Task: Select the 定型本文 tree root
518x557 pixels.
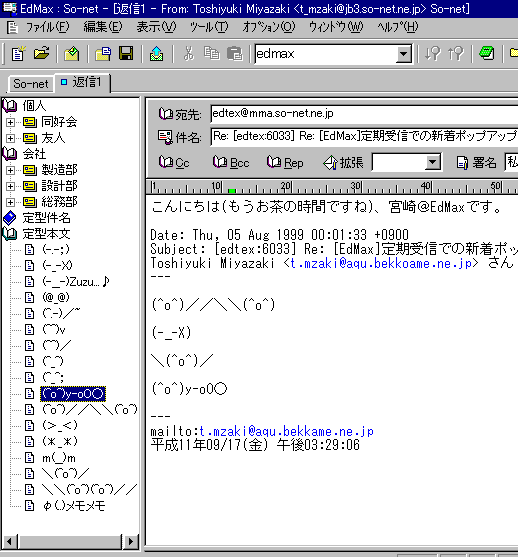Action: [x=46, y=234]
